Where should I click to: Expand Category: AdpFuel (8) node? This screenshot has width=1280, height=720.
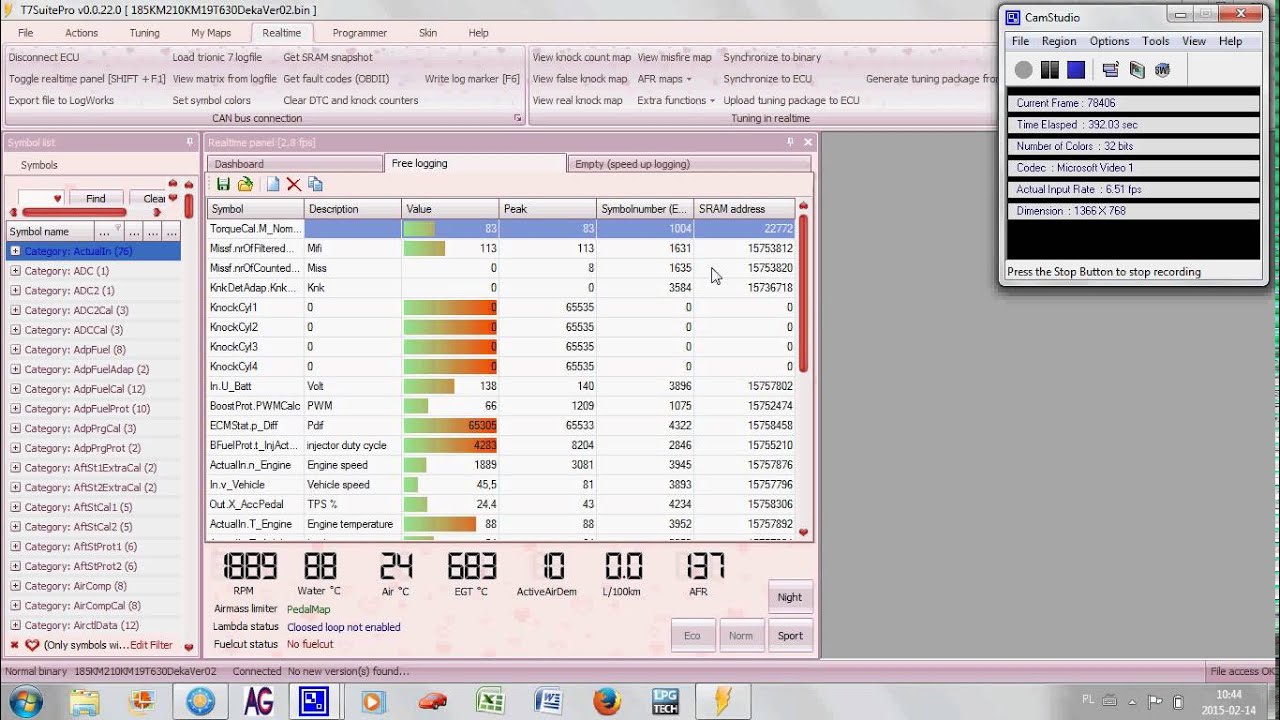(x=15, y=350)
